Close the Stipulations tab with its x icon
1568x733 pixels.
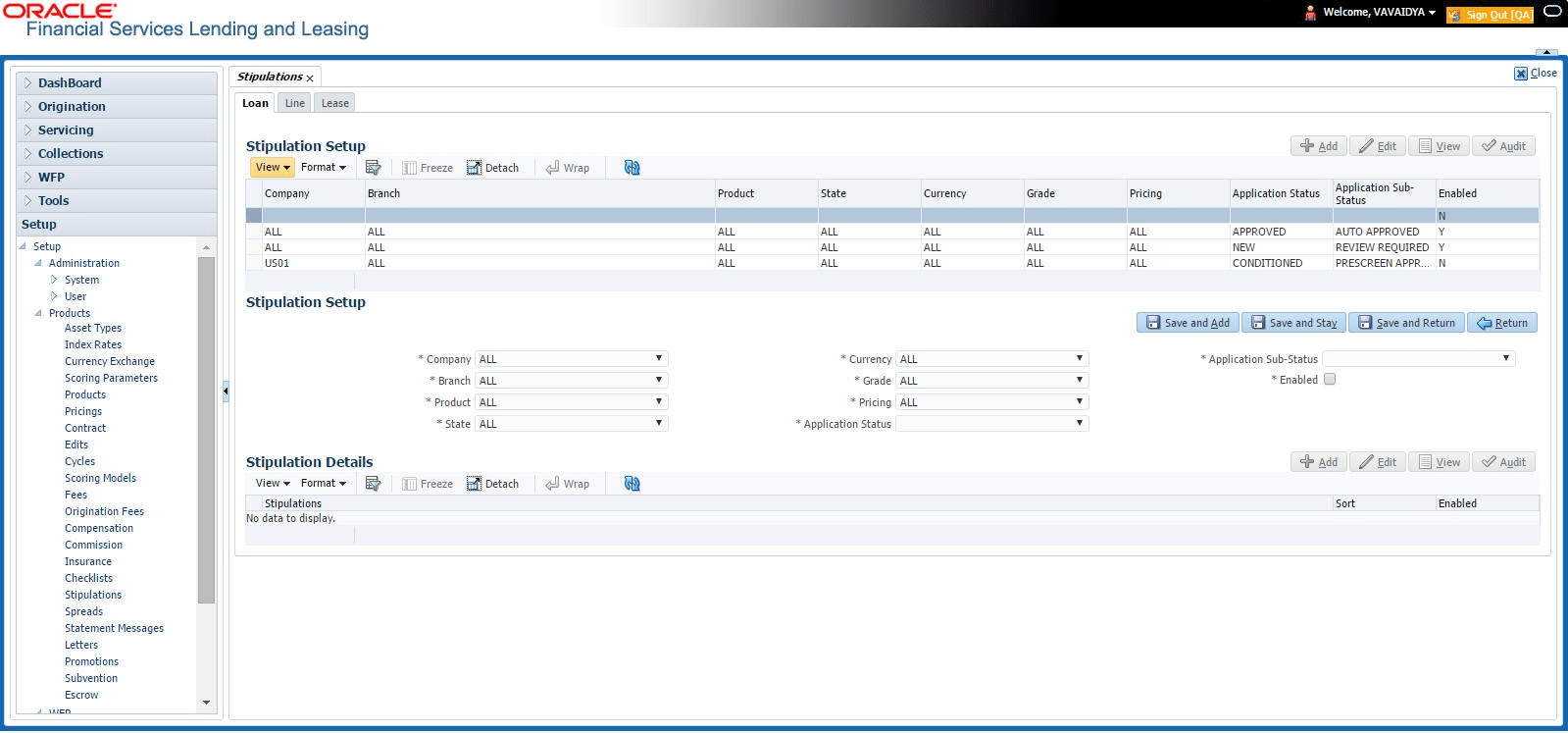310,79
